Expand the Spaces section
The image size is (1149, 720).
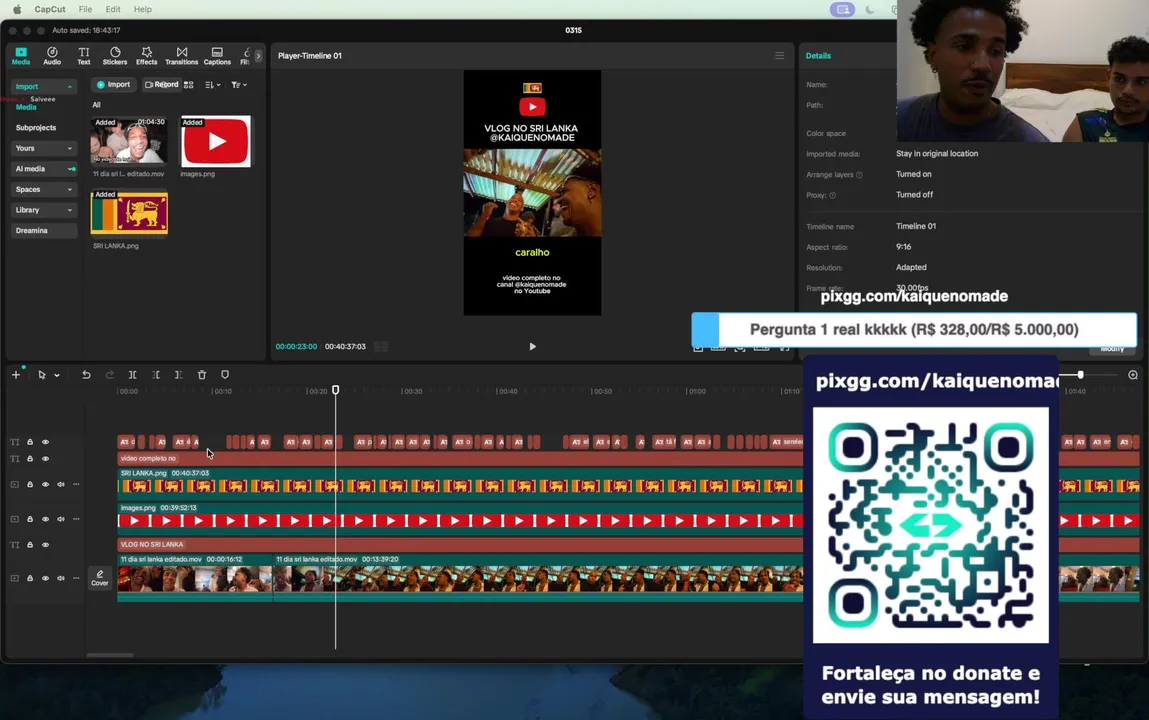pos(43,189)
